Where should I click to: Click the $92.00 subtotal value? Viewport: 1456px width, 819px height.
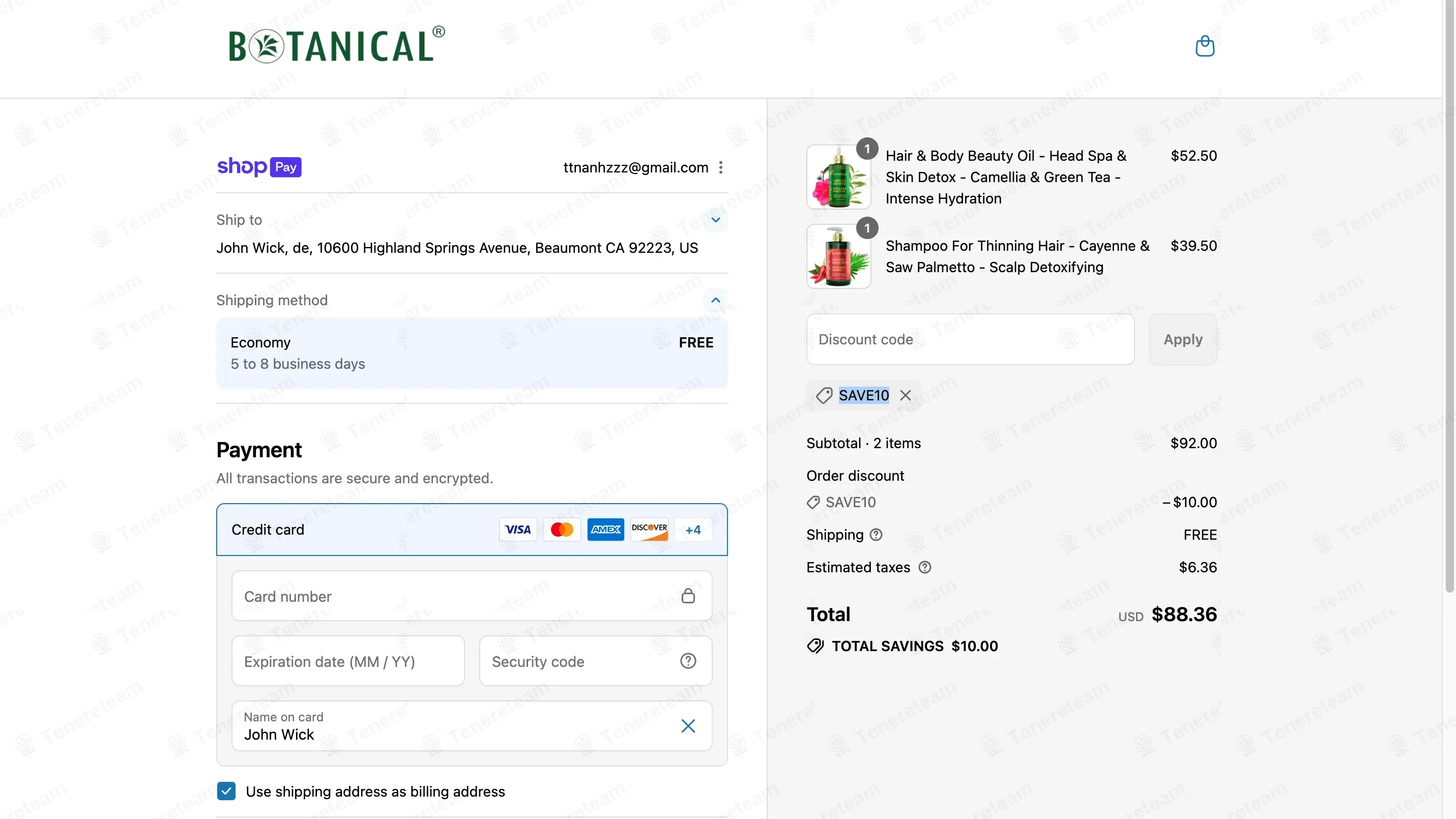click(1193, 443)
